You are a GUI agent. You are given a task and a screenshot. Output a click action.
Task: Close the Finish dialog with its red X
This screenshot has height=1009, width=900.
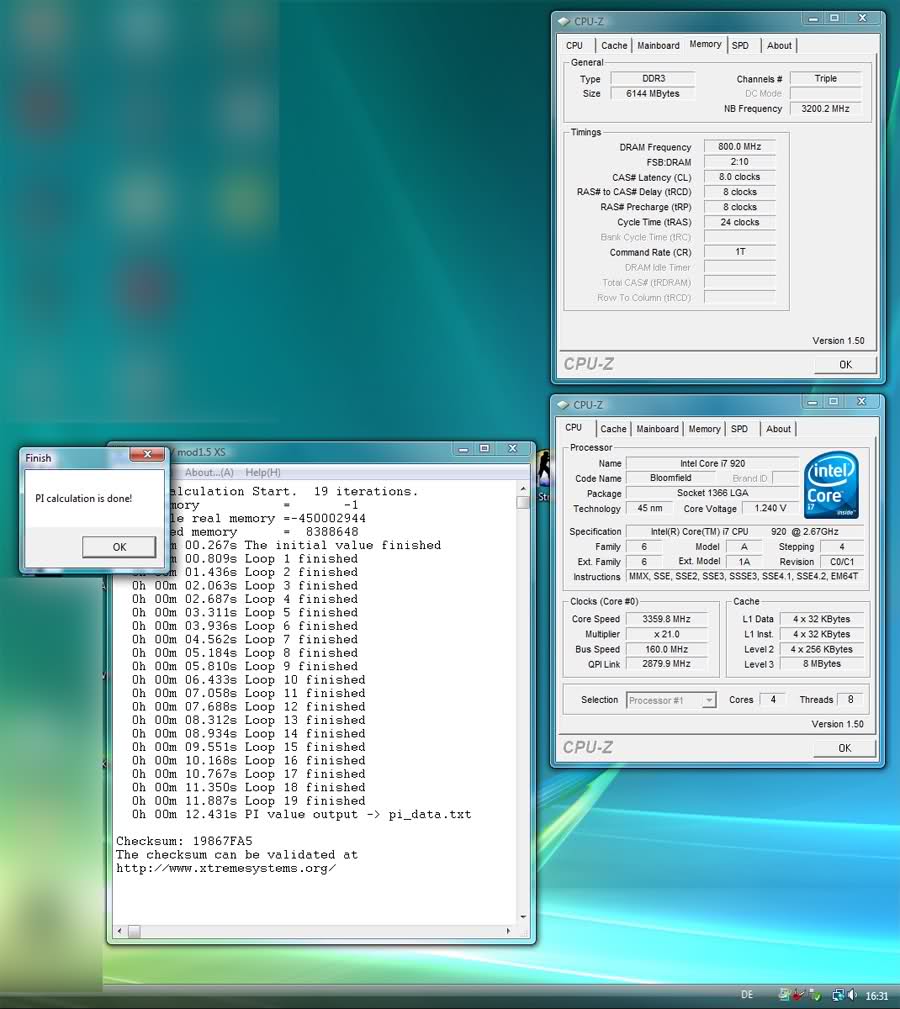pyautogui.click(x=147, y=454)
